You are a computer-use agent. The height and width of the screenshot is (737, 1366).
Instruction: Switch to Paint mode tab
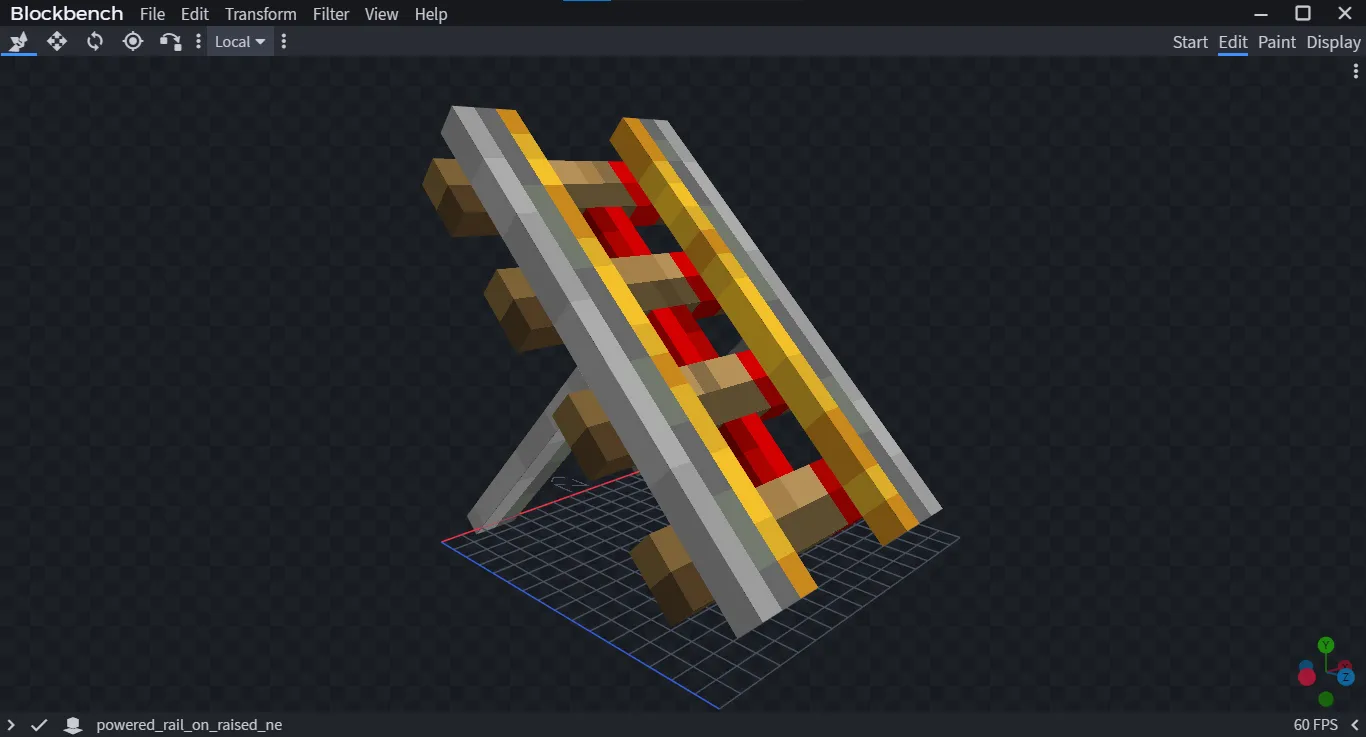tap(1277, 42)
